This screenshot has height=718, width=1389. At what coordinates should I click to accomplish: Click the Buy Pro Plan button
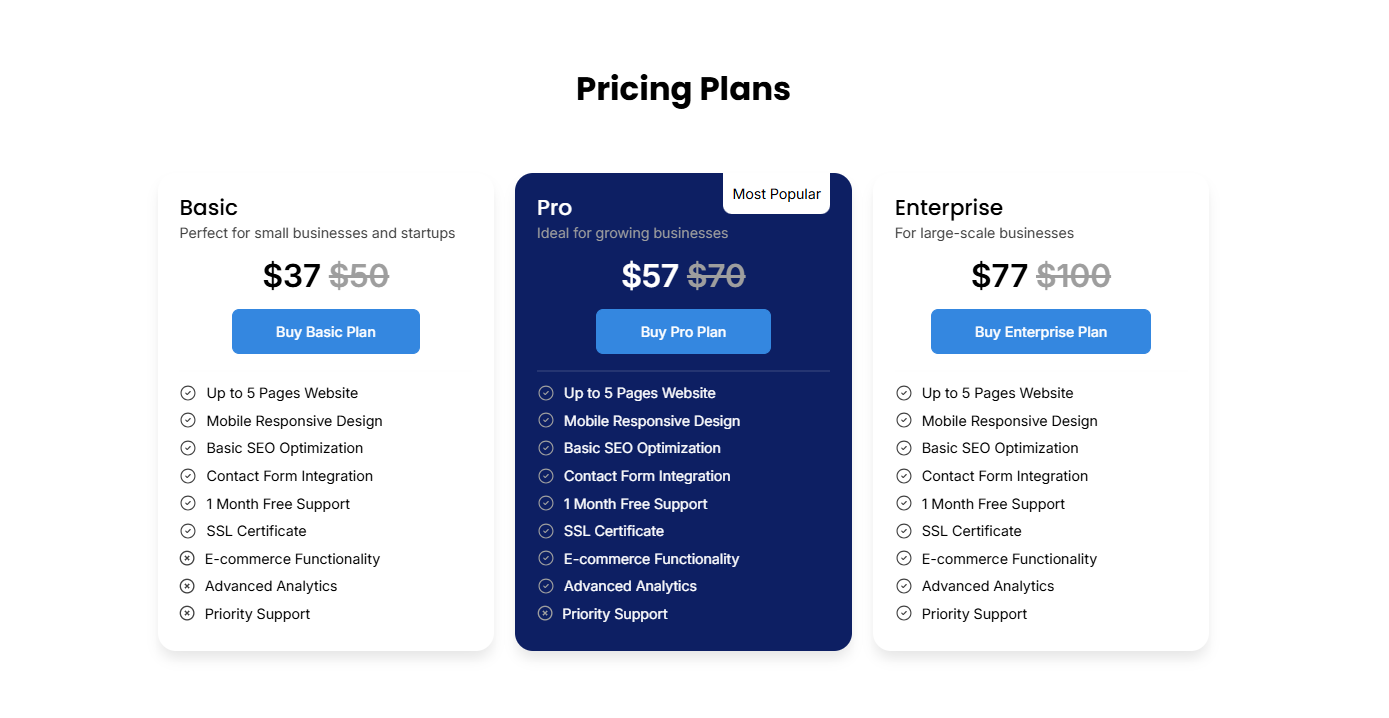[x=683, y=331]
